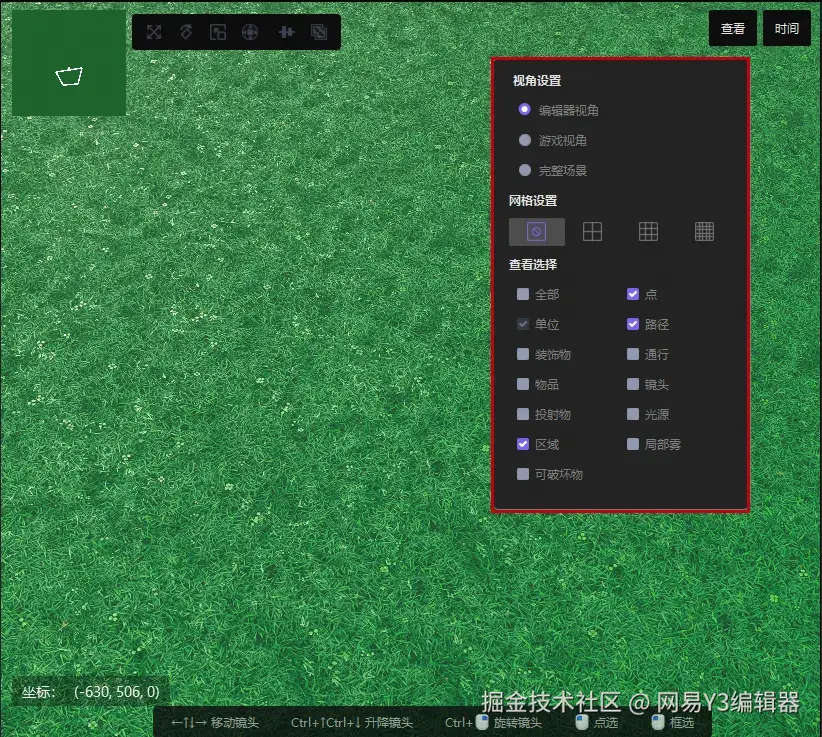Click the circular directional pad tool icon
Viewport: 822px width, 737px height.
(250, 32)
